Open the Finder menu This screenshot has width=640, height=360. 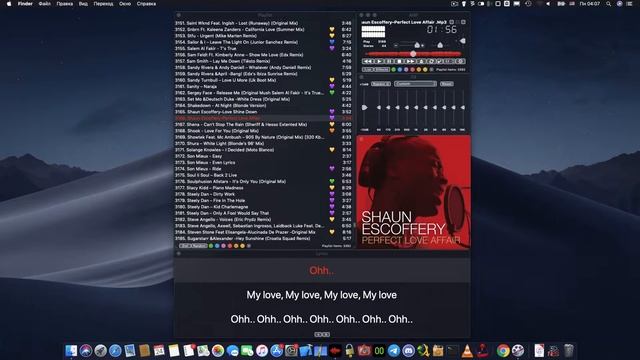point(25,4)
